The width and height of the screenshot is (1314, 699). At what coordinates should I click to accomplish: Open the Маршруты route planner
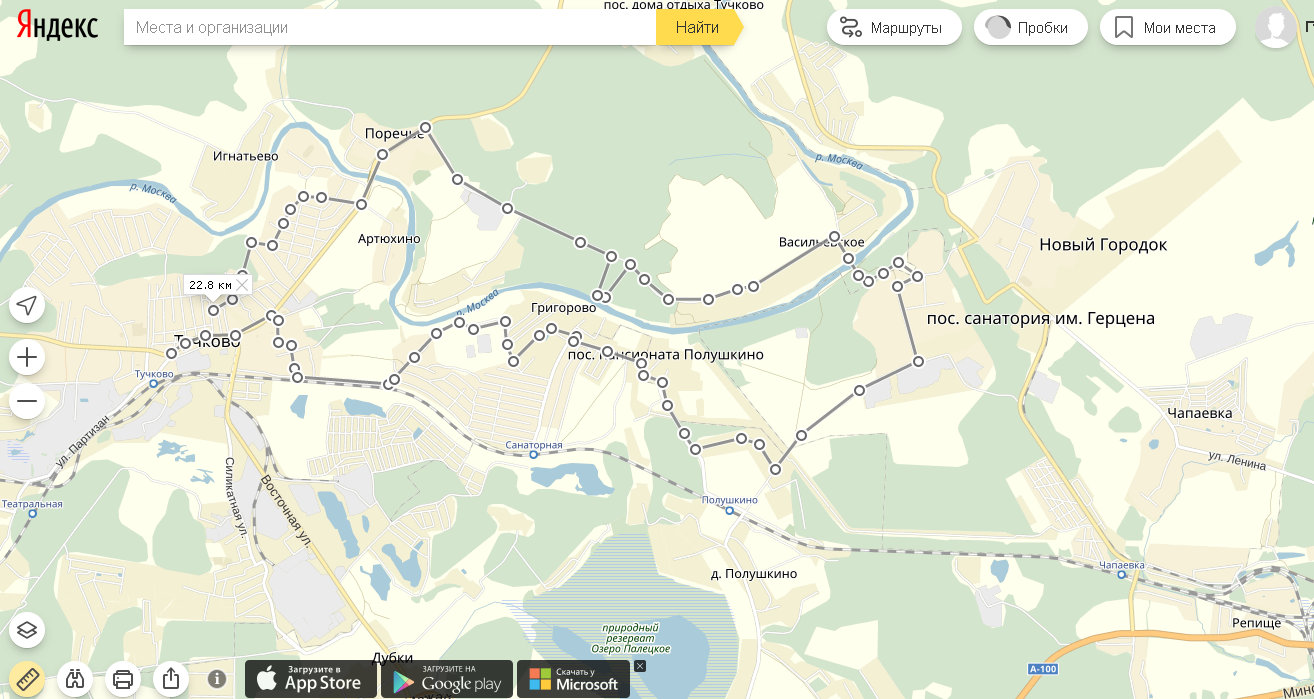(x=894, y=27)
